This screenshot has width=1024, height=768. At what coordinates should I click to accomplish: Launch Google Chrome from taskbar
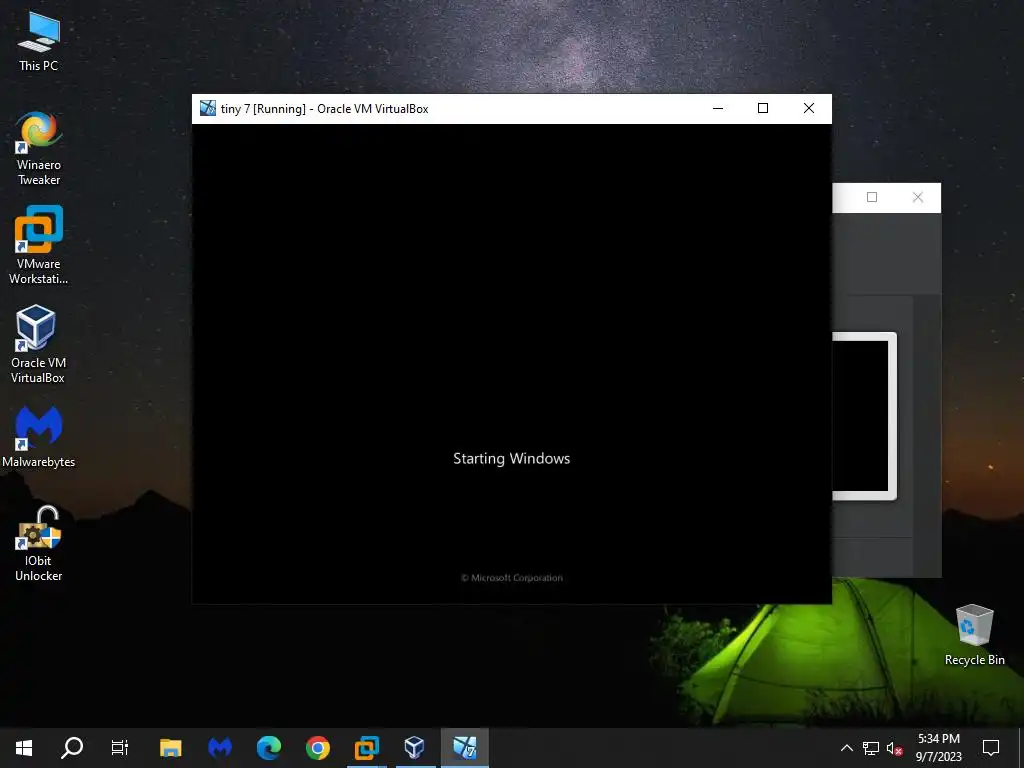tap(318, 748)
